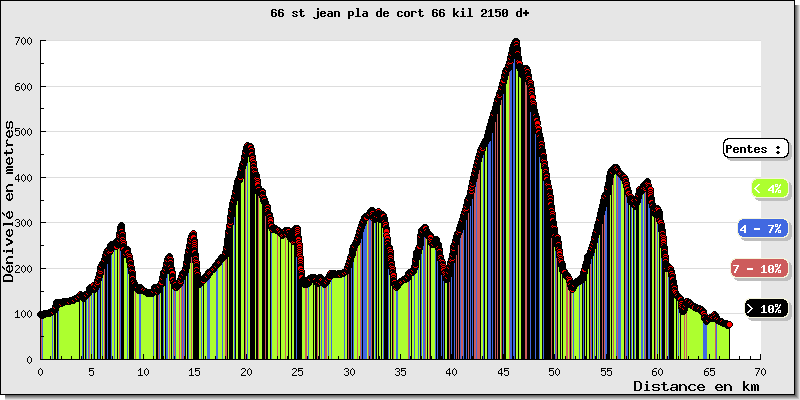The height and width of the screenshot is (400, 800).
Task: Click the highest summit near 46 km
Action: pos(516,43)
